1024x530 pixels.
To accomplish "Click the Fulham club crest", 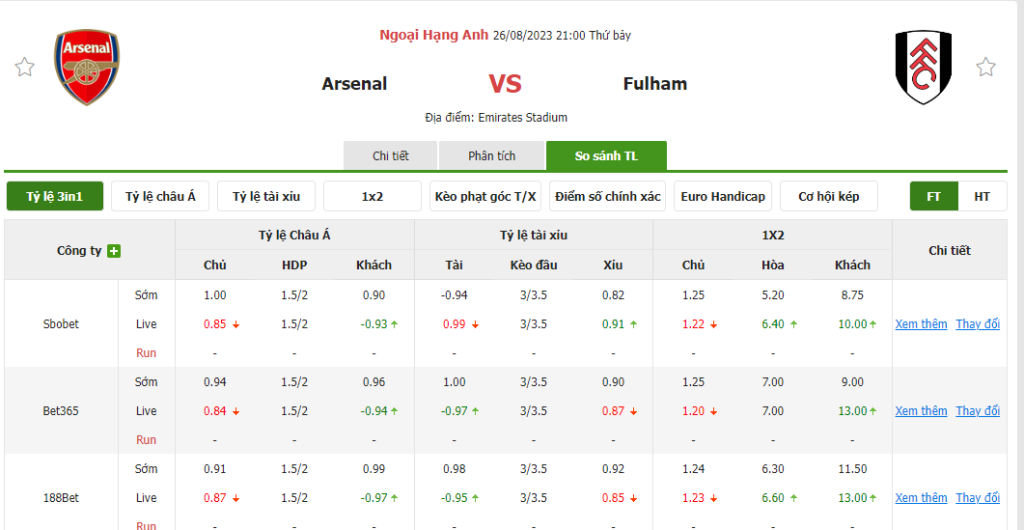I will (x=923, y=67).
